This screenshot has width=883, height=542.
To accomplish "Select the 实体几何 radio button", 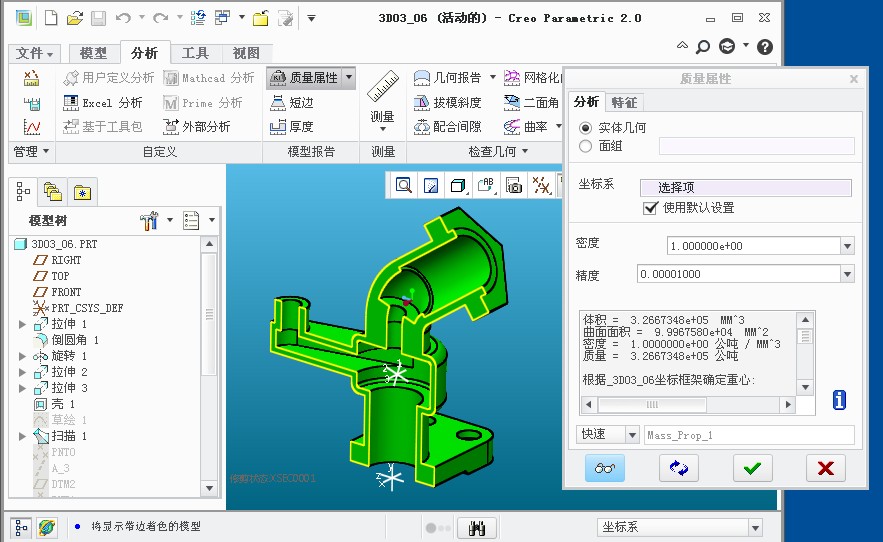I will [x=586, y=128].
